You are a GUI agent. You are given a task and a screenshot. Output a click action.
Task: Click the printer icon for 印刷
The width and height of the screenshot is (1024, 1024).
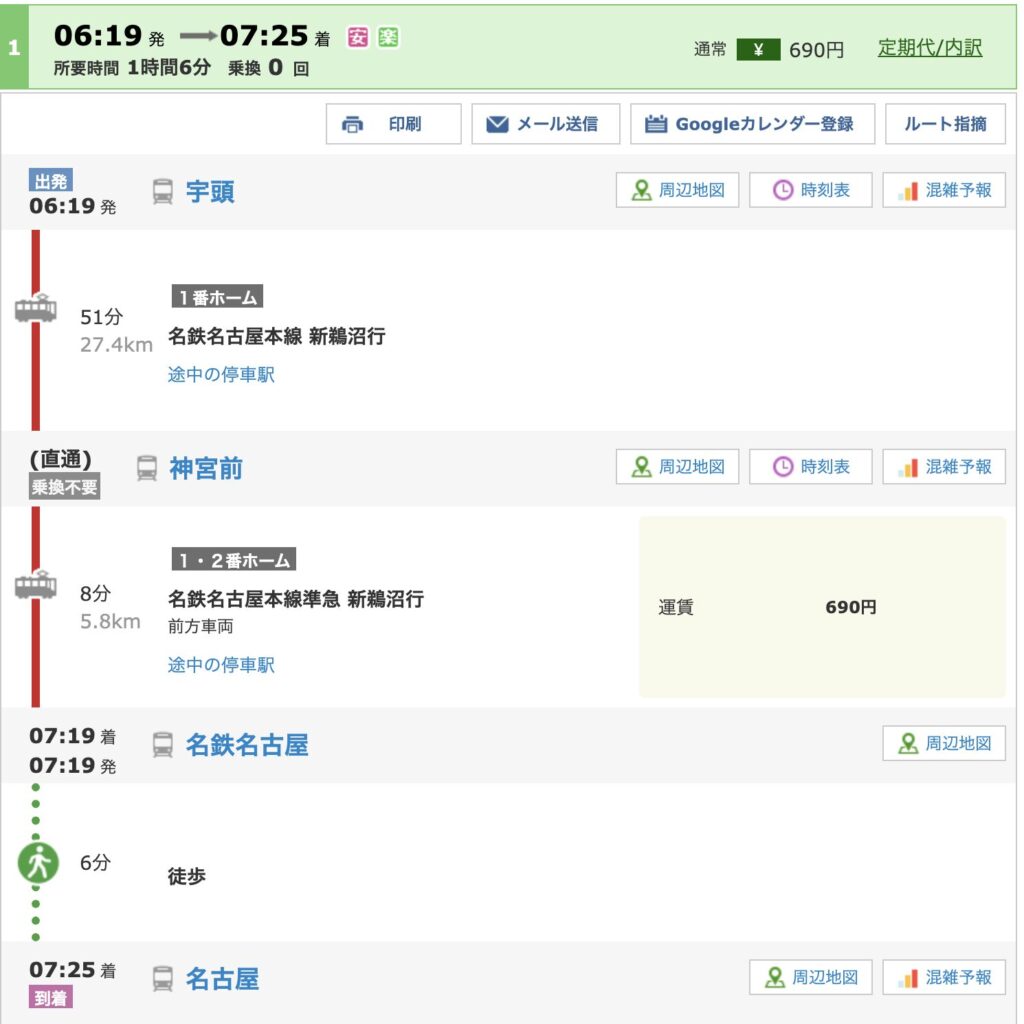[x=353, y=124]
